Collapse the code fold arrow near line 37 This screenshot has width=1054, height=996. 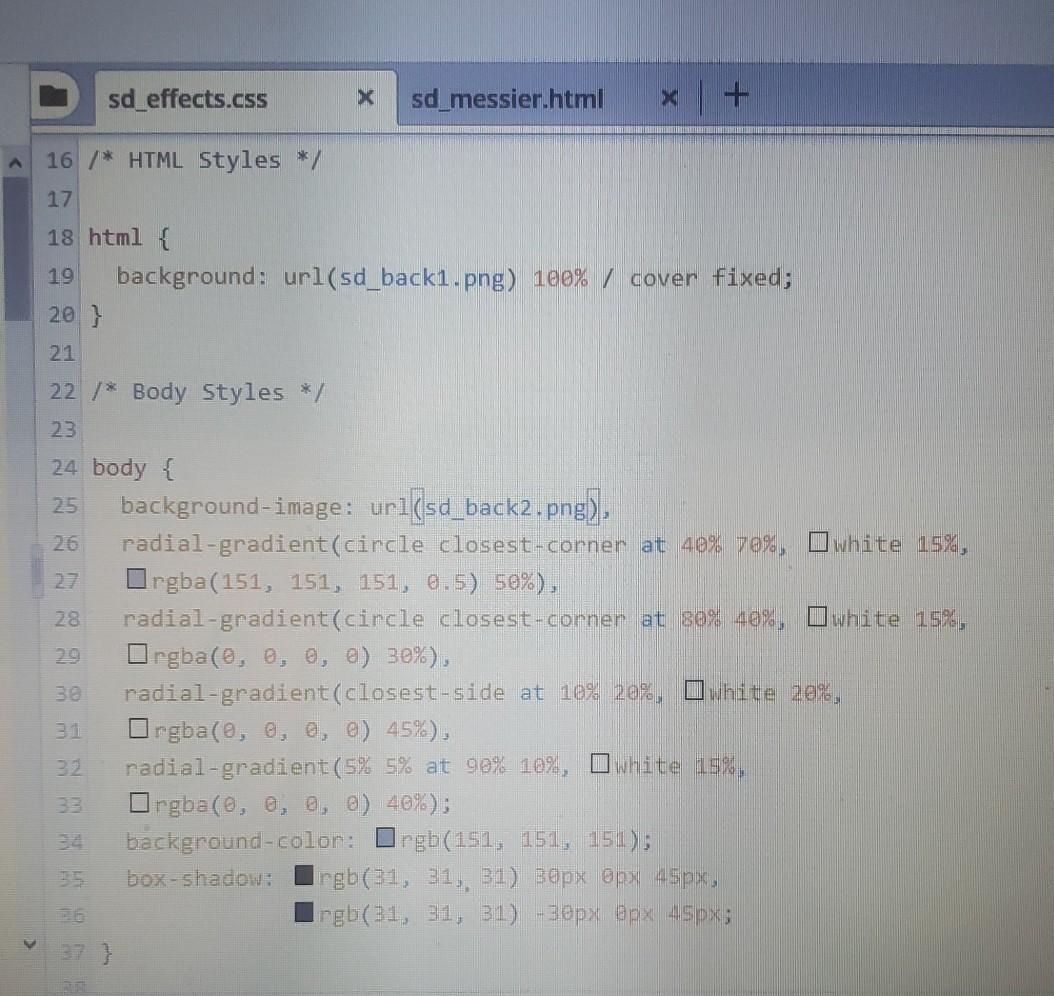tap(30, 943)
